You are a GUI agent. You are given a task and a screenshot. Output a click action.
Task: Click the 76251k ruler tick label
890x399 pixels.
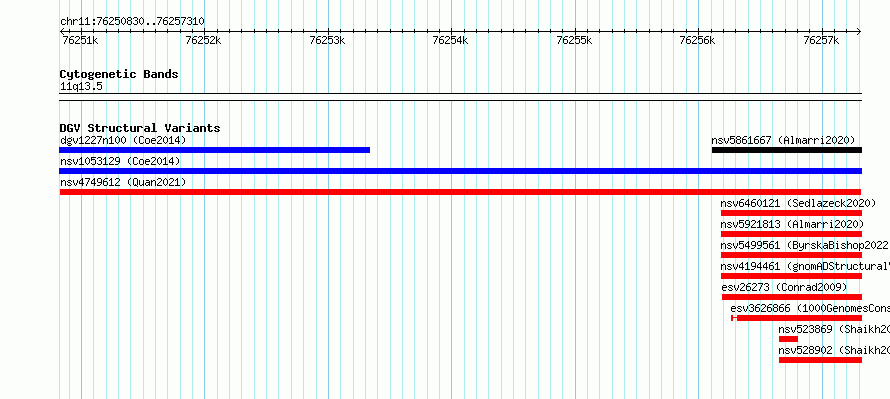(x=80, y=40)
